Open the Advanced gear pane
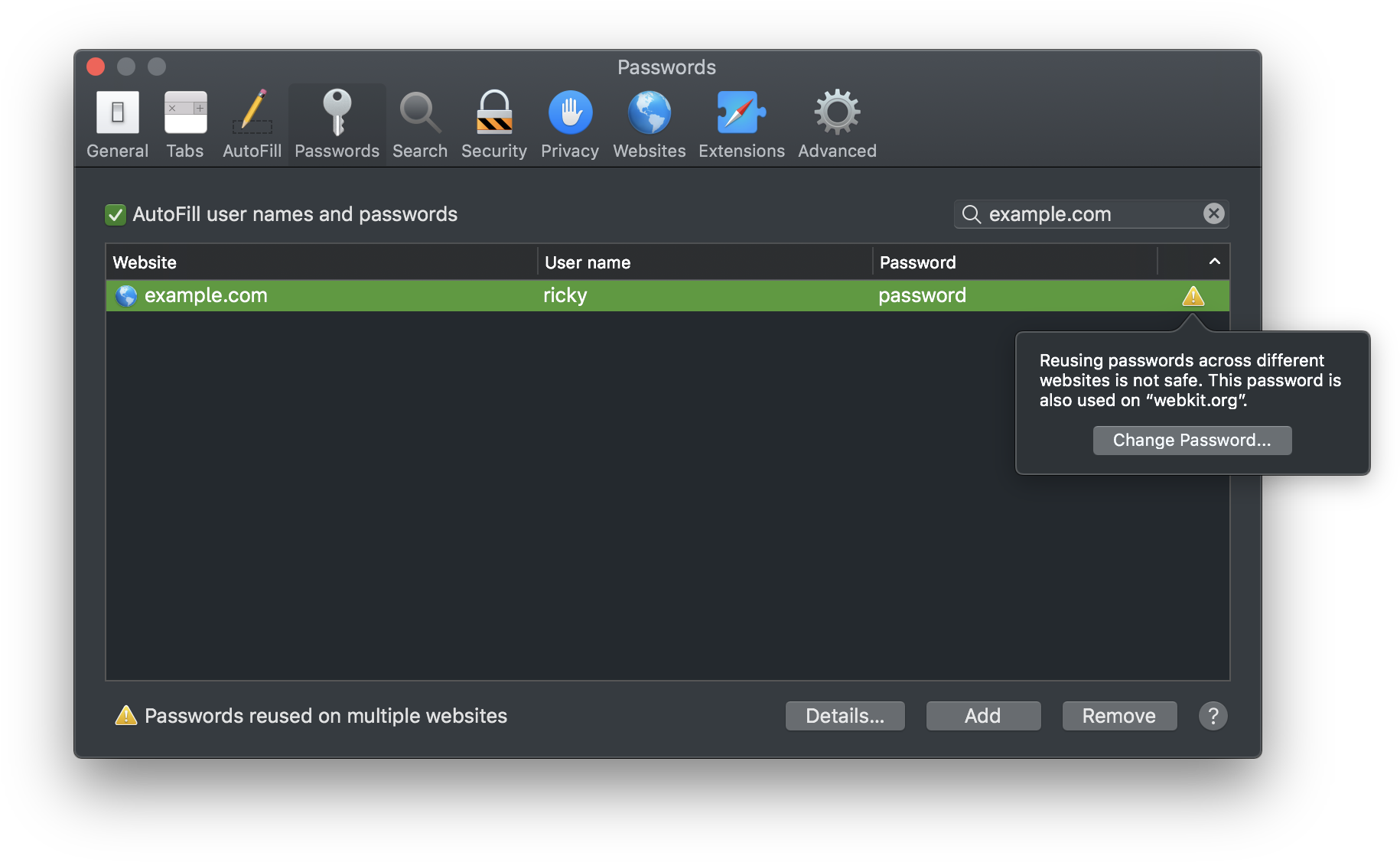This screenshot has width=1400, height=862. point(837,124)
